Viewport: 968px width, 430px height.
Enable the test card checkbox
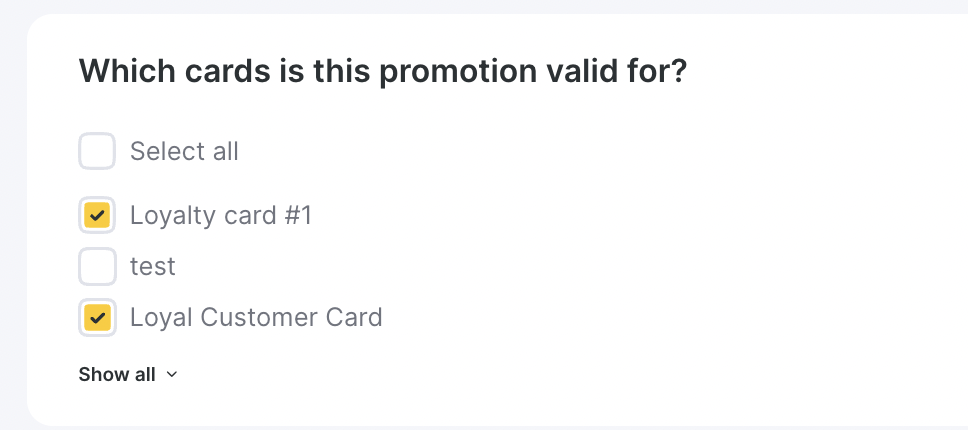pos(97,266)
